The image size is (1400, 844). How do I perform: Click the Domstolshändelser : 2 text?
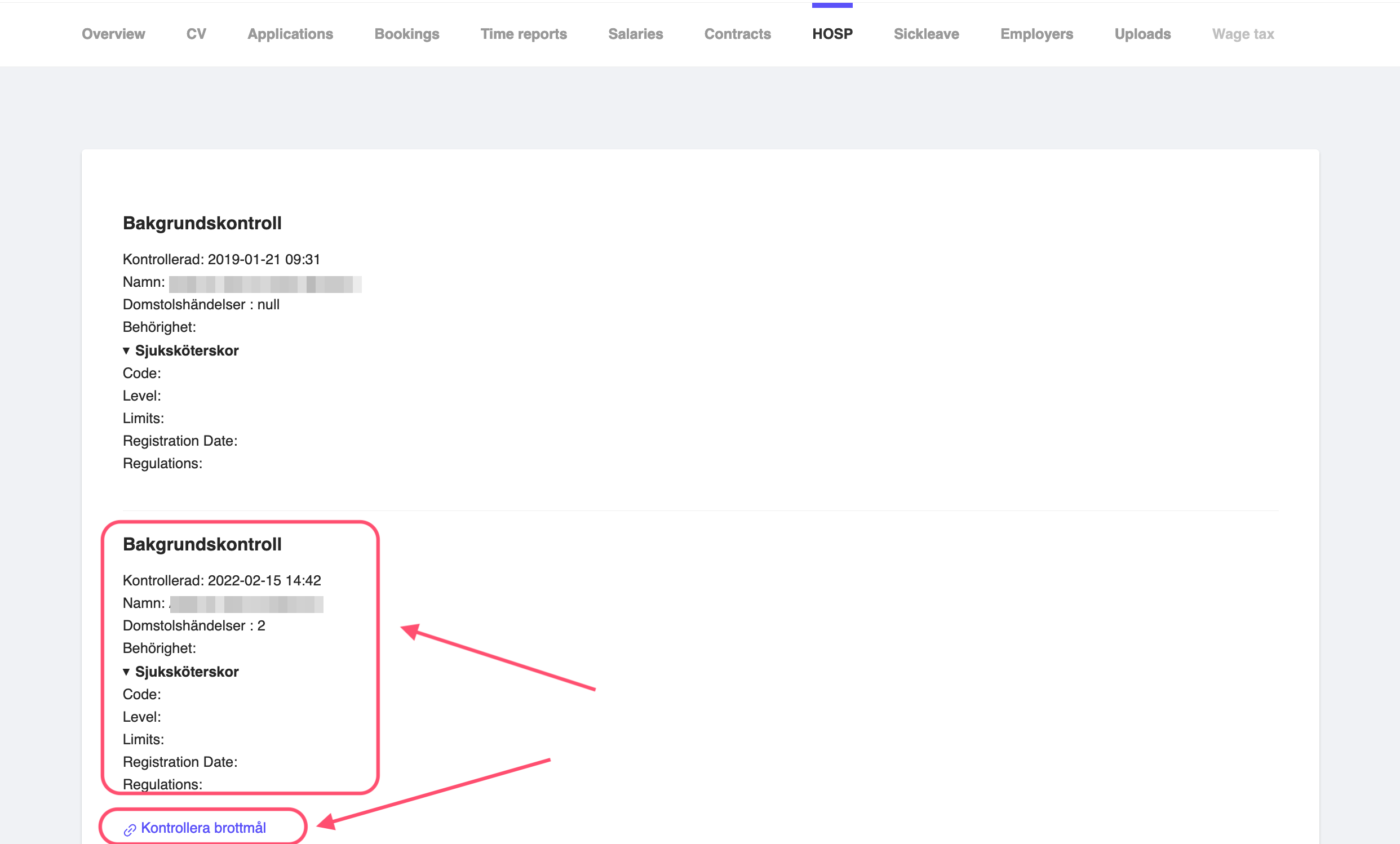click(194, 625)
